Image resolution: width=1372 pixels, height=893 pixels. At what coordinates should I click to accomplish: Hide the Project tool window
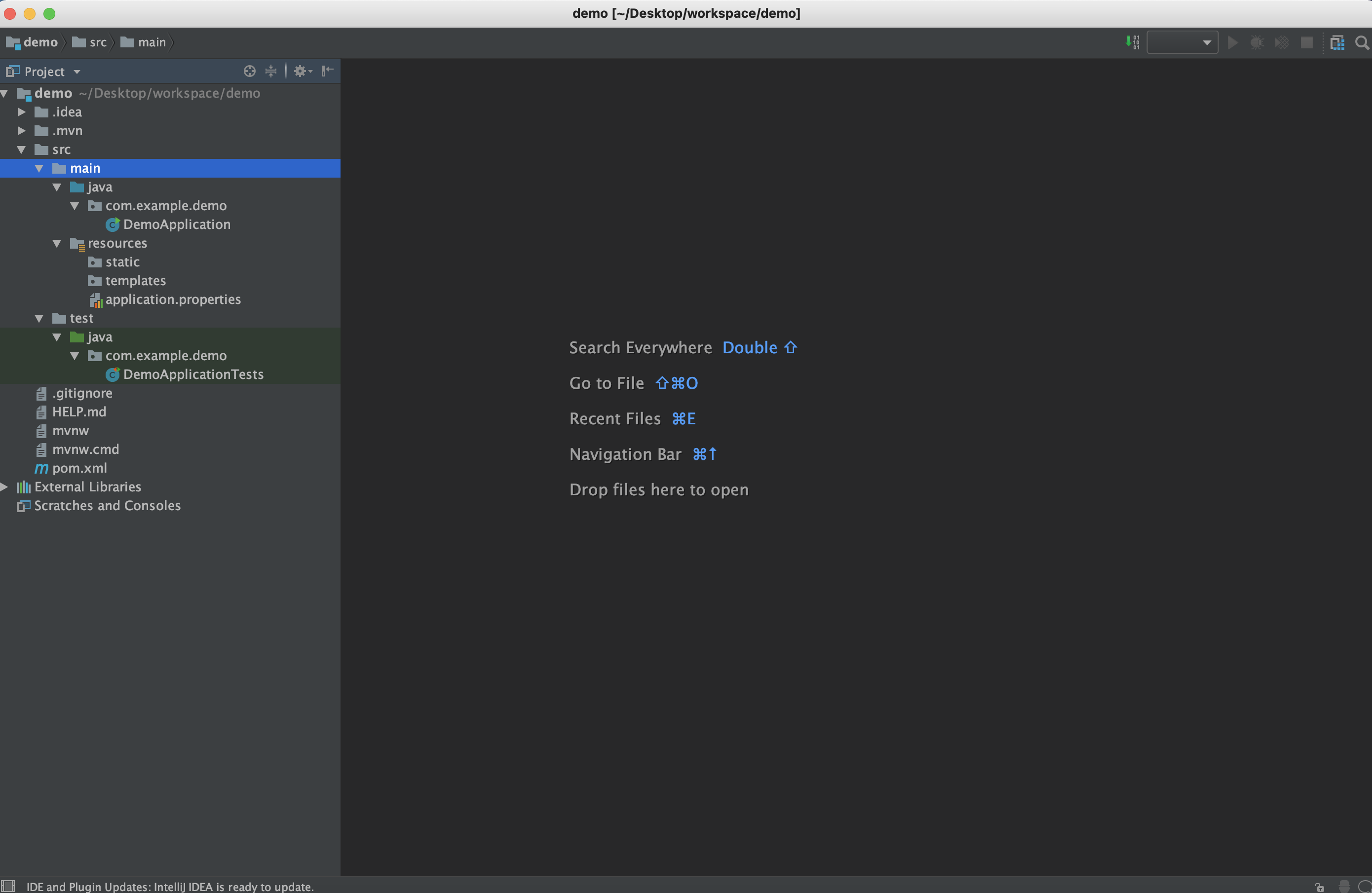click(x=327, y=71)
